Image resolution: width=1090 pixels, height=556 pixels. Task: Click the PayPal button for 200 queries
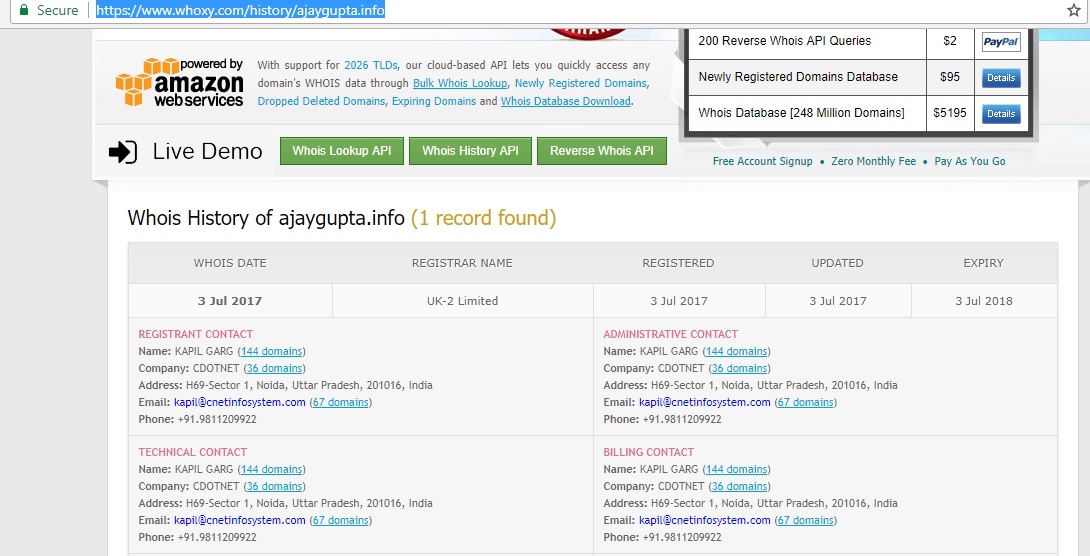click(1001, 42)
